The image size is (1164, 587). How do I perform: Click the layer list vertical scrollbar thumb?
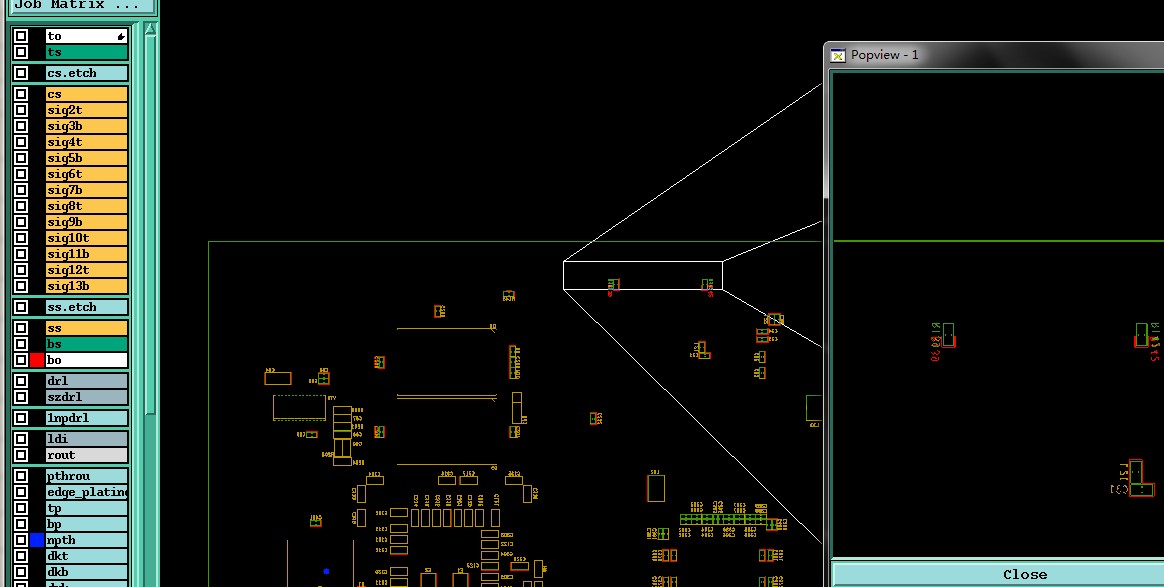coord(150,225)
